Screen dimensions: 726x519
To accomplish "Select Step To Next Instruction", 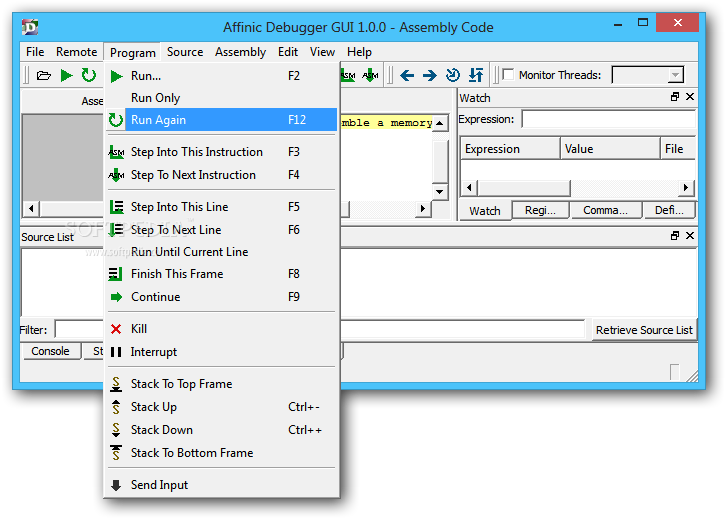I will (222, 175).
